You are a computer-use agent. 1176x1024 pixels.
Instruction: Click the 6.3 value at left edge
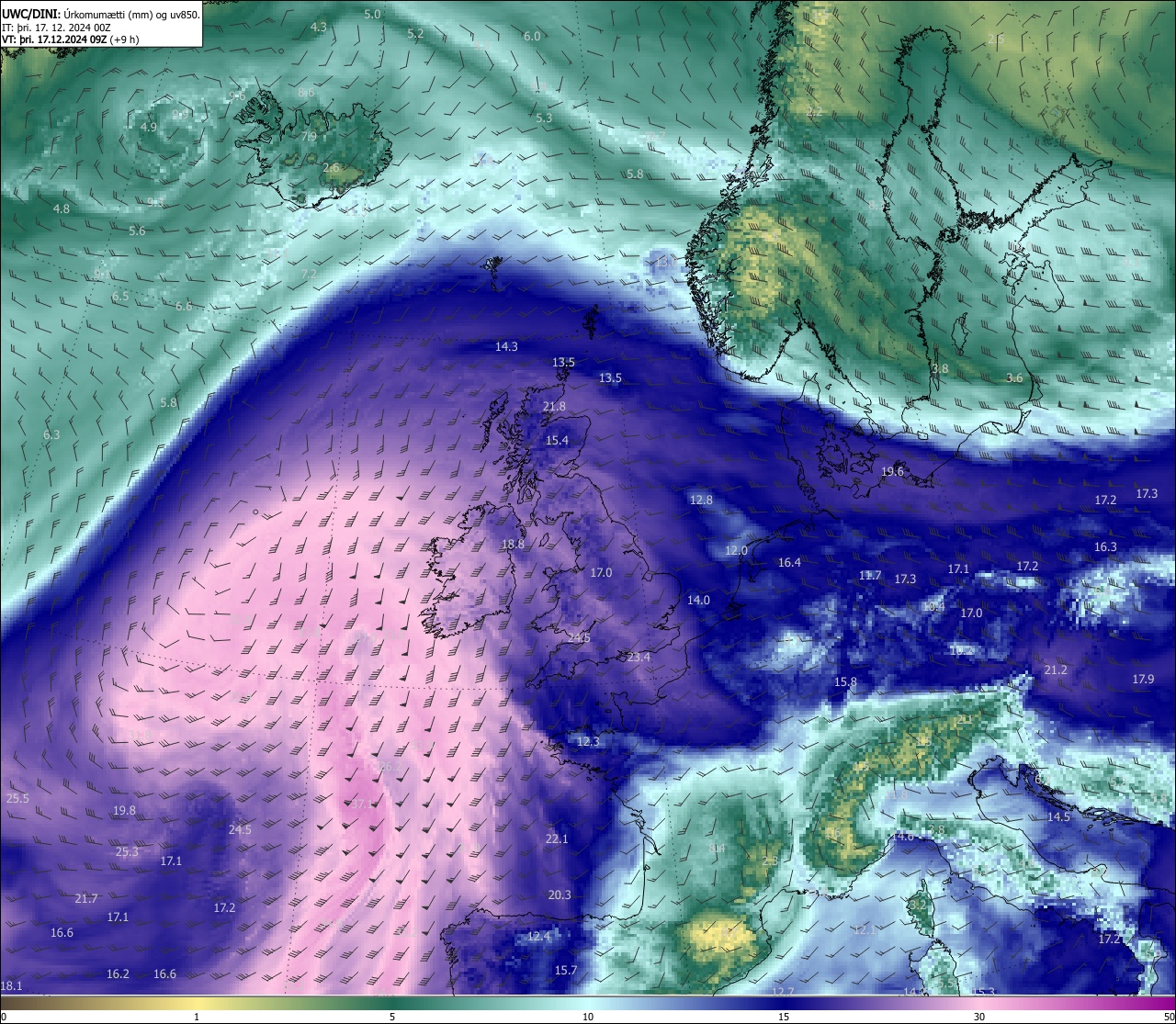click(x=51, y=434)
